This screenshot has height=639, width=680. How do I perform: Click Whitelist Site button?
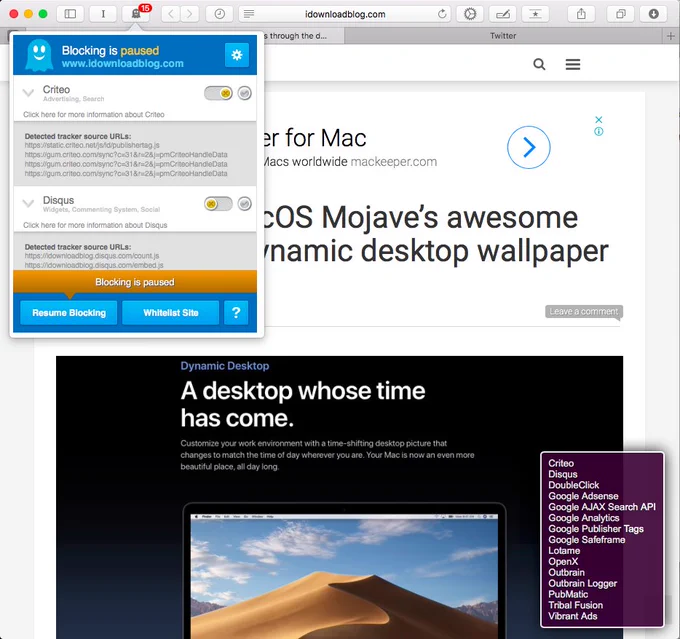click(x=170, y=313)
